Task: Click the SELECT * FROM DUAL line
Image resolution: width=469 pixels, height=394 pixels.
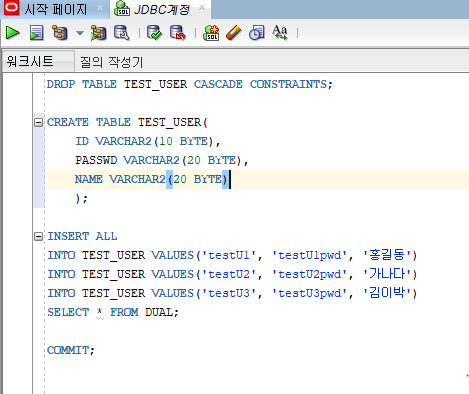Action: pyautogui.click(x=113, y=312)
